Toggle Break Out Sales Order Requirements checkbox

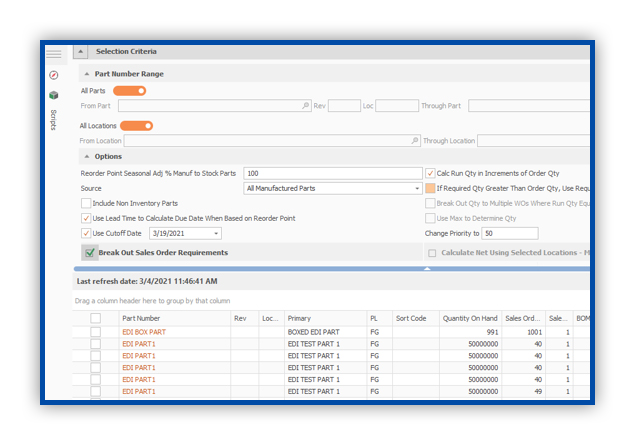(x=89, y=253)
